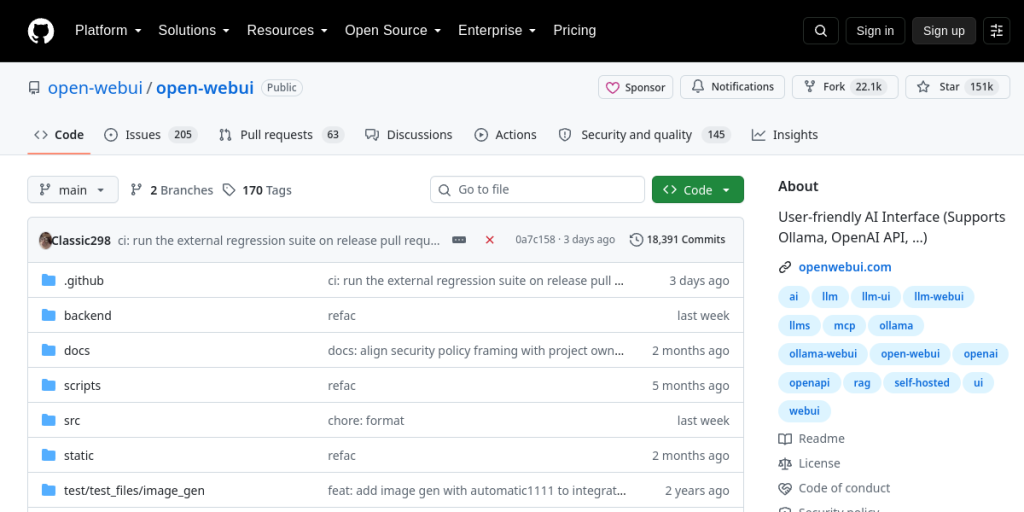The height and width of the screenshot is (512, 1024).
Task: Open commit hash 0a7c158
Action: click(x=535, y=240)
